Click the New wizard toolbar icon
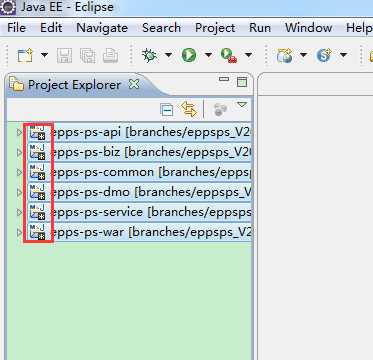Screen dimensions: 373x360 25,55
